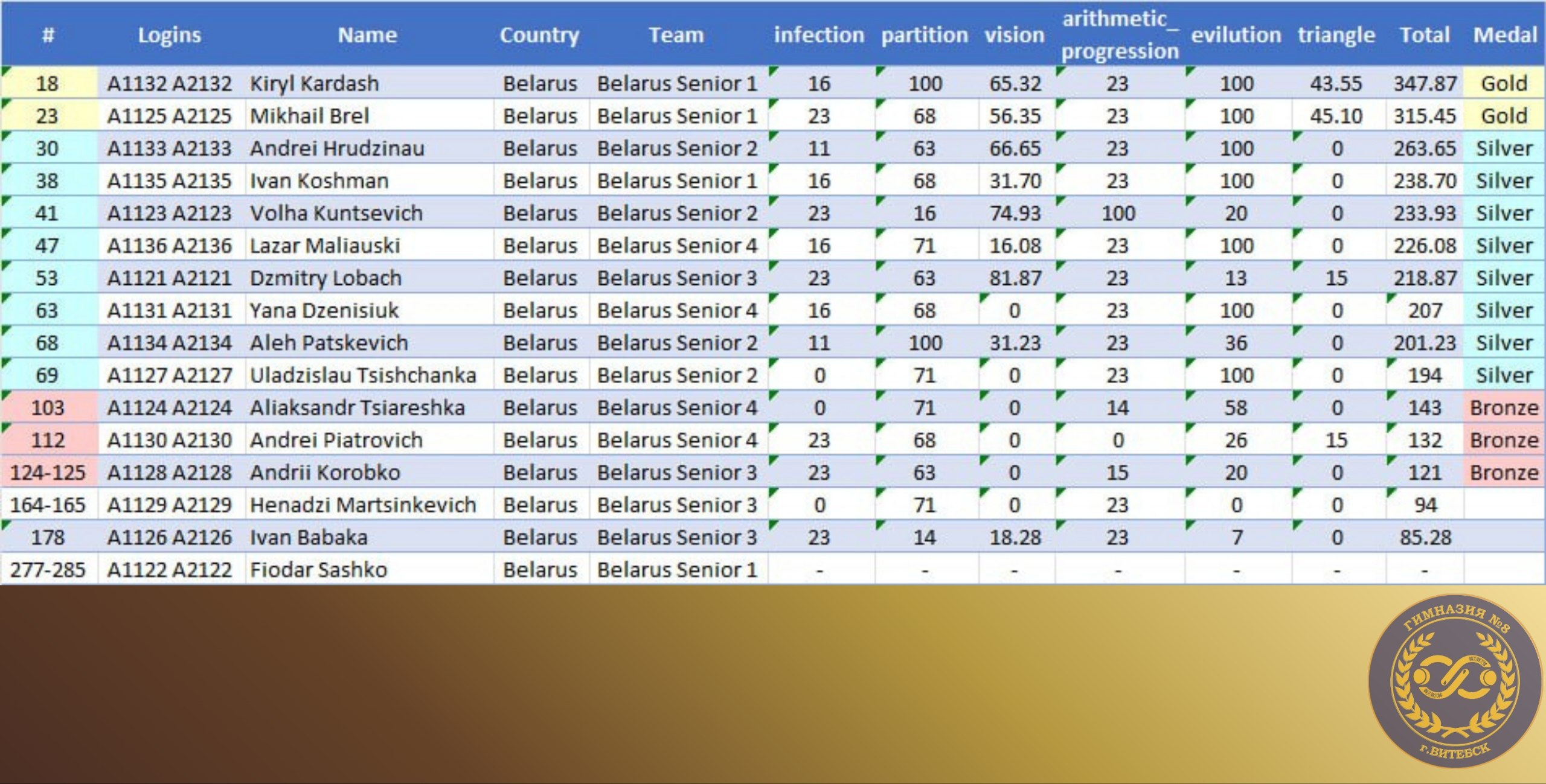
Task: Click Aliaksandr Tsiareshka's Bronze medal cell
Action: [x=1504, y=408]
